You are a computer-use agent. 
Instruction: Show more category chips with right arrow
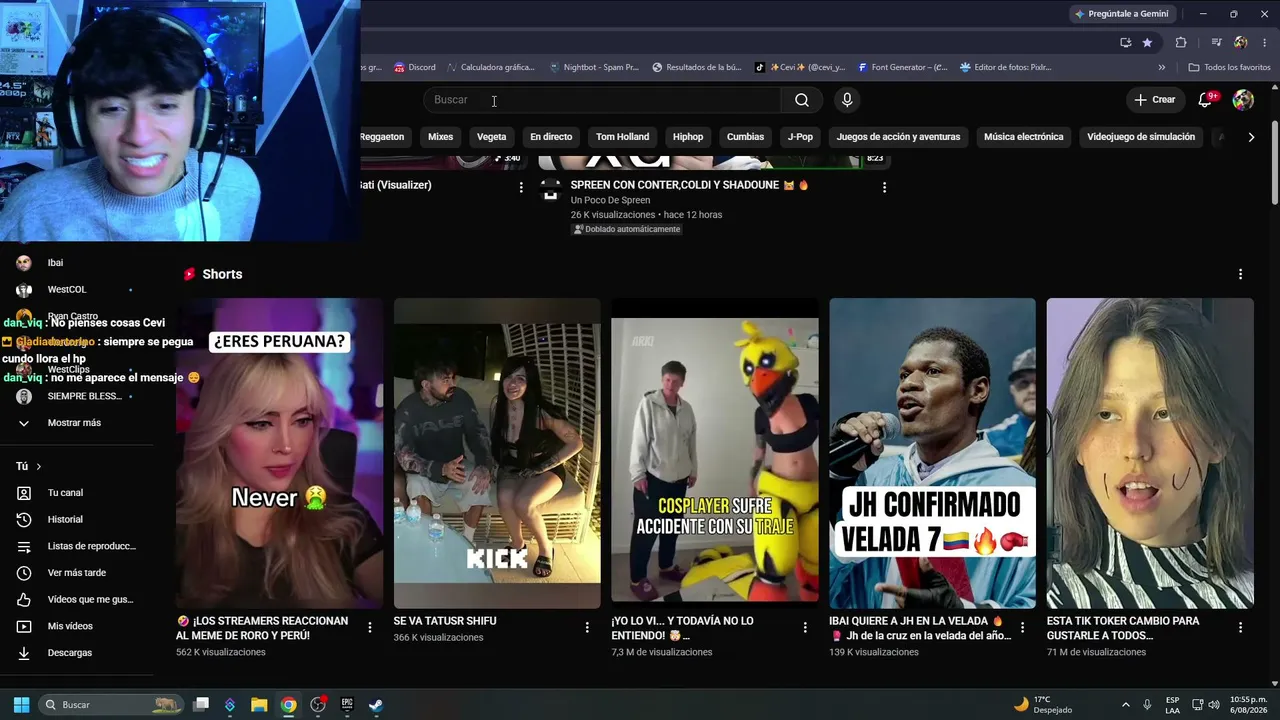click(1251, 137)
